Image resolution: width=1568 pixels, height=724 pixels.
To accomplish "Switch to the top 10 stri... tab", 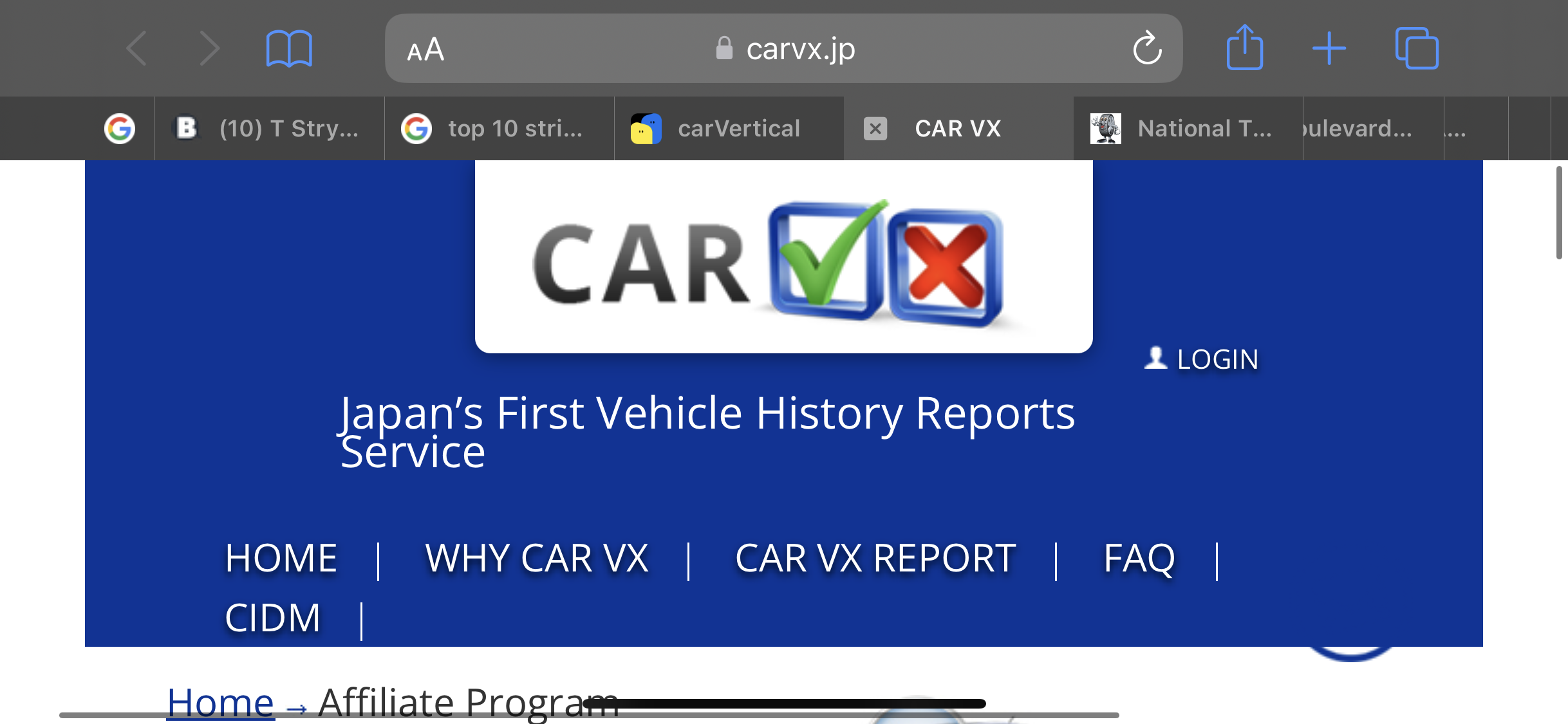I will [x=499, y=129].
